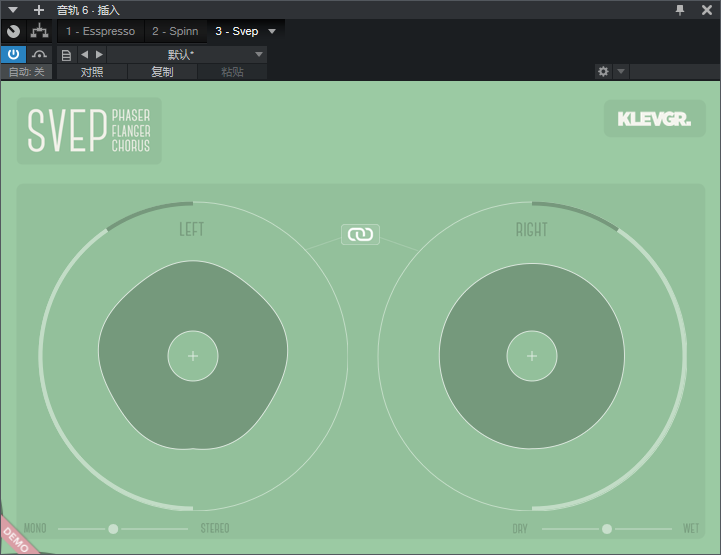This screenshot has width=721, height=555.
Task: Click the RIGHT channel center plus knob
Action: 532,356
